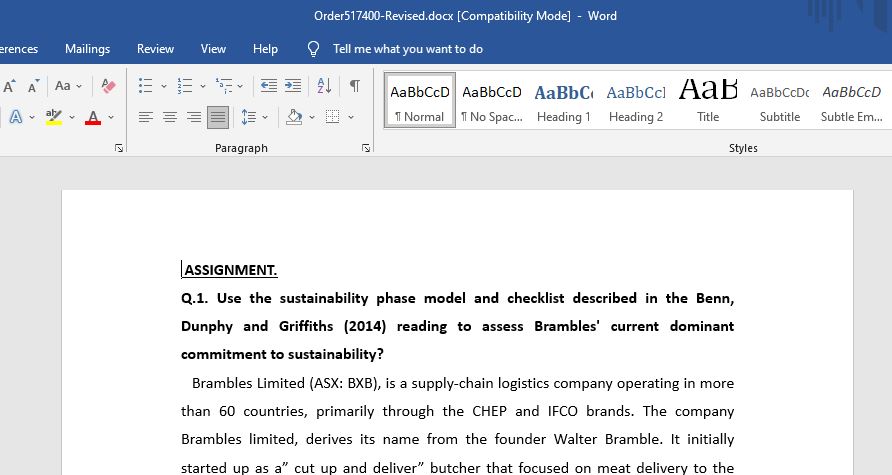Screen dimensions: 892x475
Task: Open the Mailings tab
Action: pos(88,49)
